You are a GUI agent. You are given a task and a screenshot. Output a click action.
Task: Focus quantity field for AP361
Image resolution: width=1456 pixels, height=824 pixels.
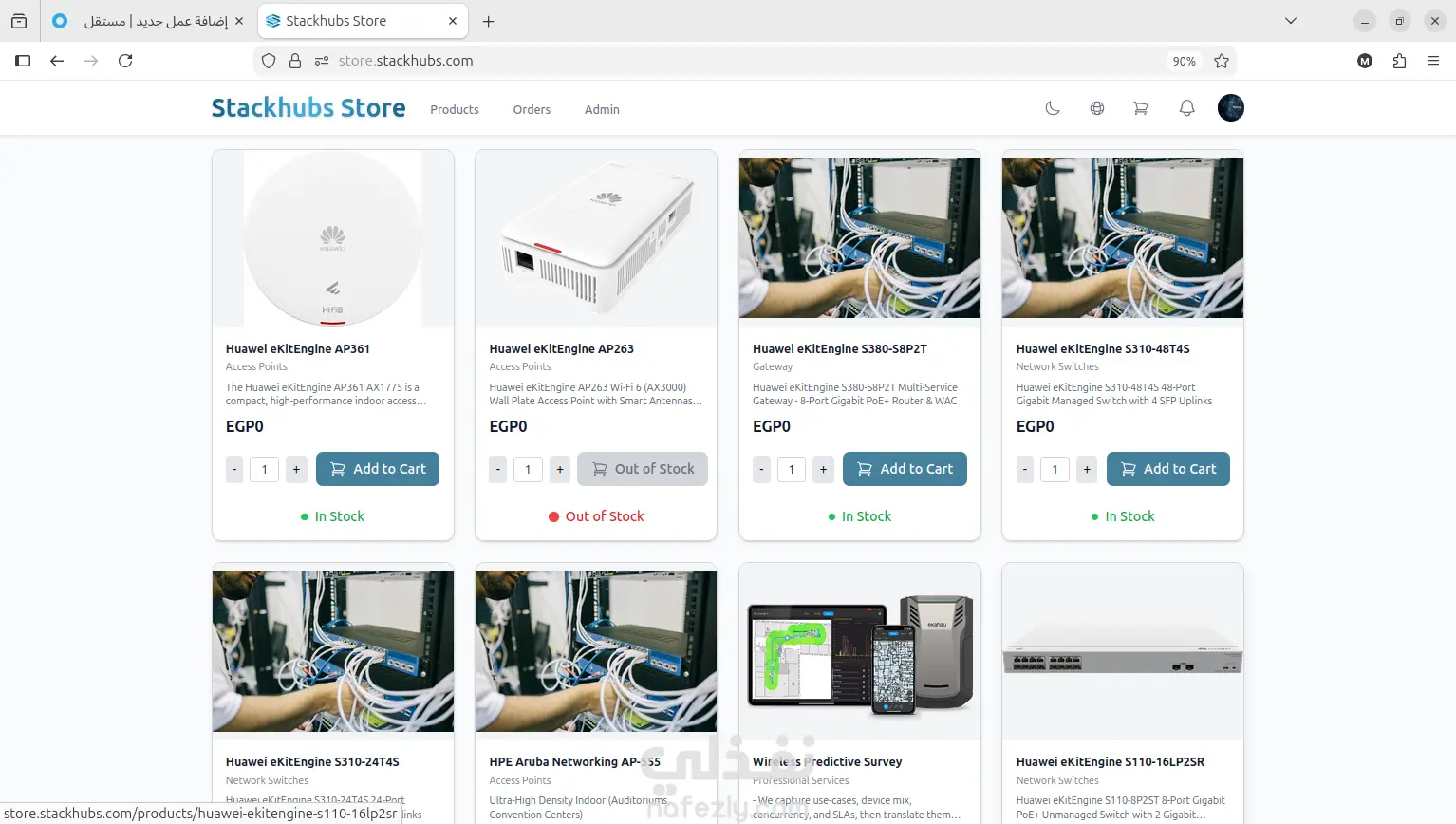click(x=264, y=469)
